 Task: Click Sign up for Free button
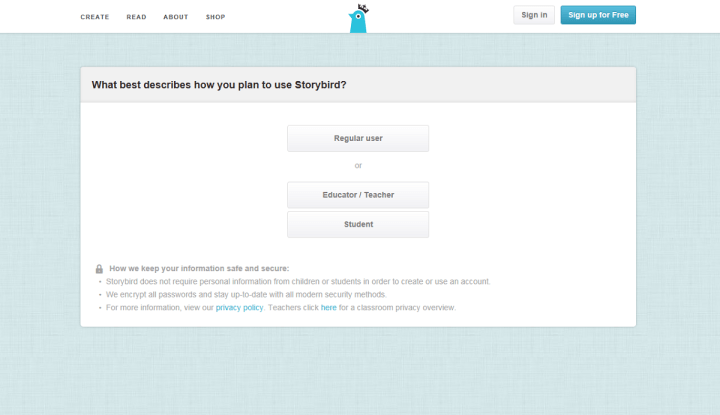point(598,15)
